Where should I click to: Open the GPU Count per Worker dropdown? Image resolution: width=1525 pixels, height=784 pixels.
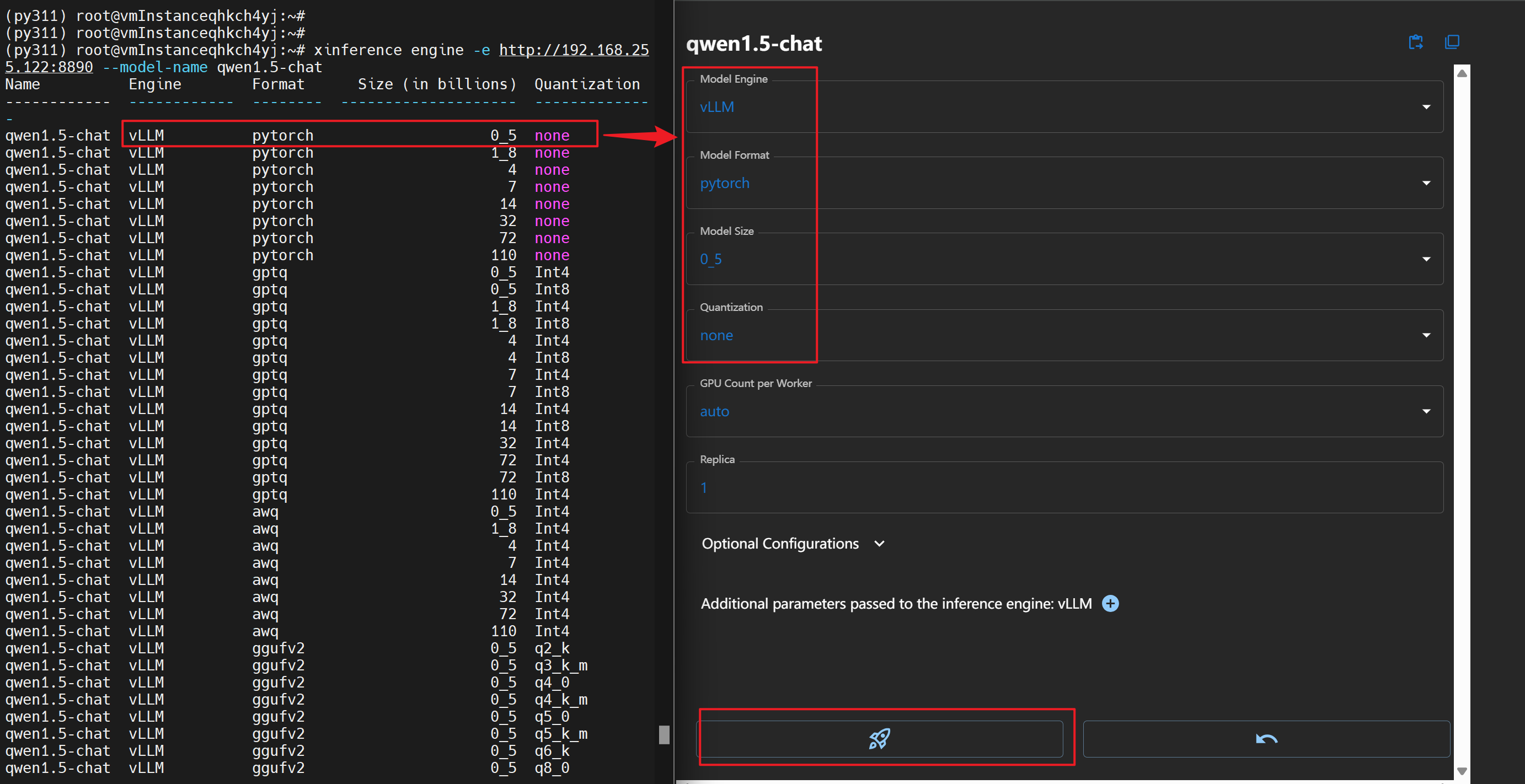tap(1064, 411)
